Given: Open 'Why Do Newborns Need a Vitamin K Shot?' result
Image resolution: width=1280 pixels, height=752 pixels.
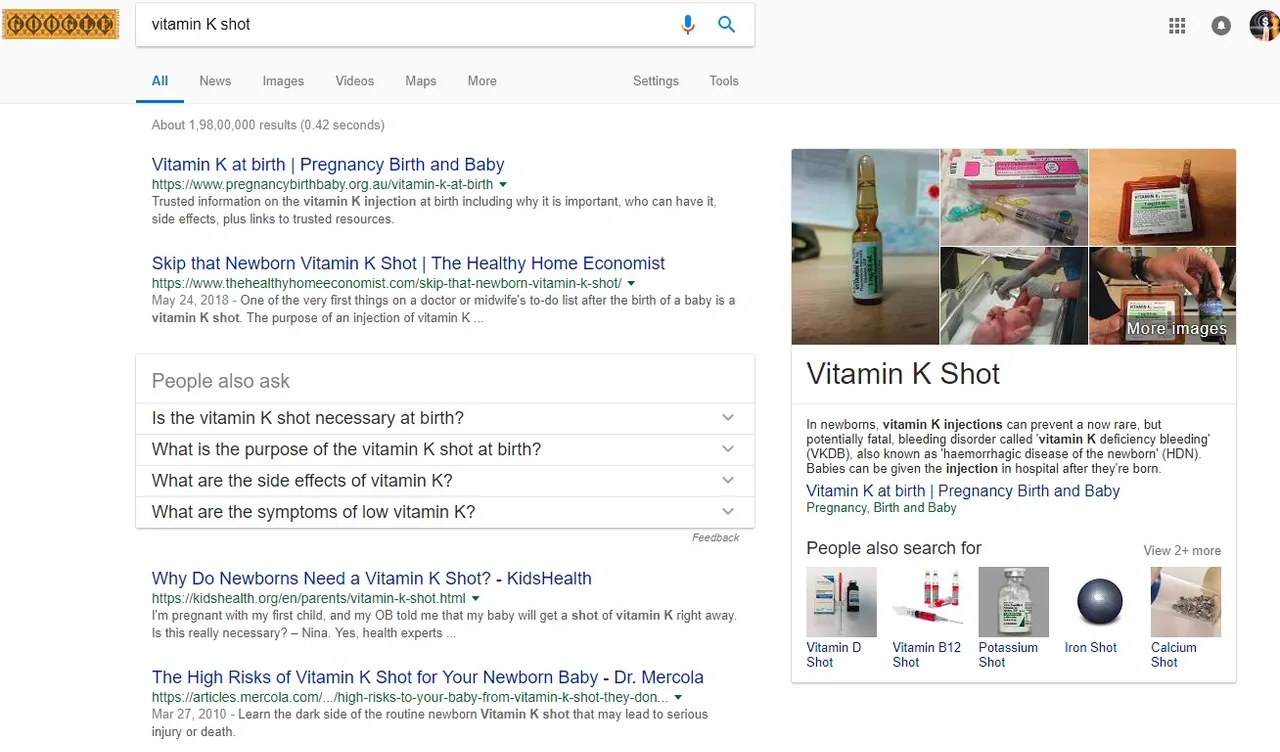Looking at the screenshot, I should pyautogui.click(x=372, y=579).
